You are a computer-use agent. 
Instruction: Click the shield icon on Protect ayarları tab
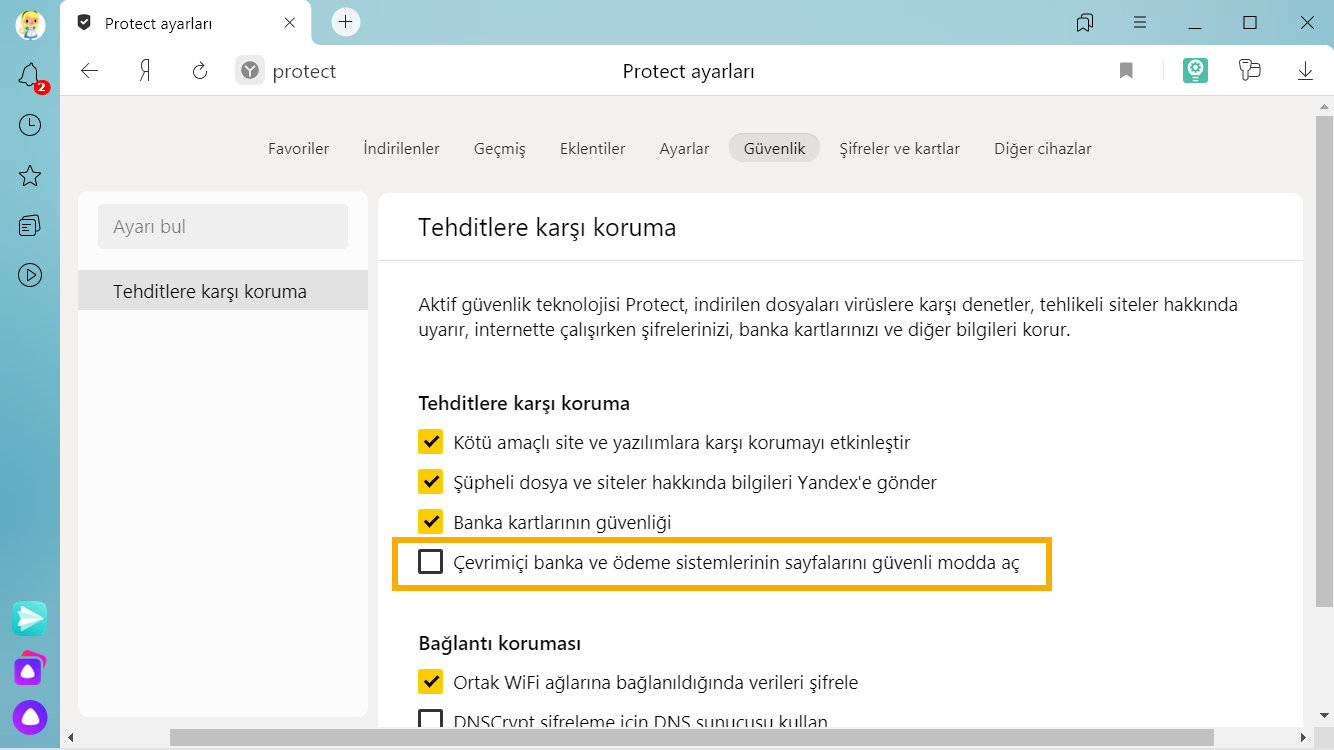pyautogui.click(x=84, y=23)
